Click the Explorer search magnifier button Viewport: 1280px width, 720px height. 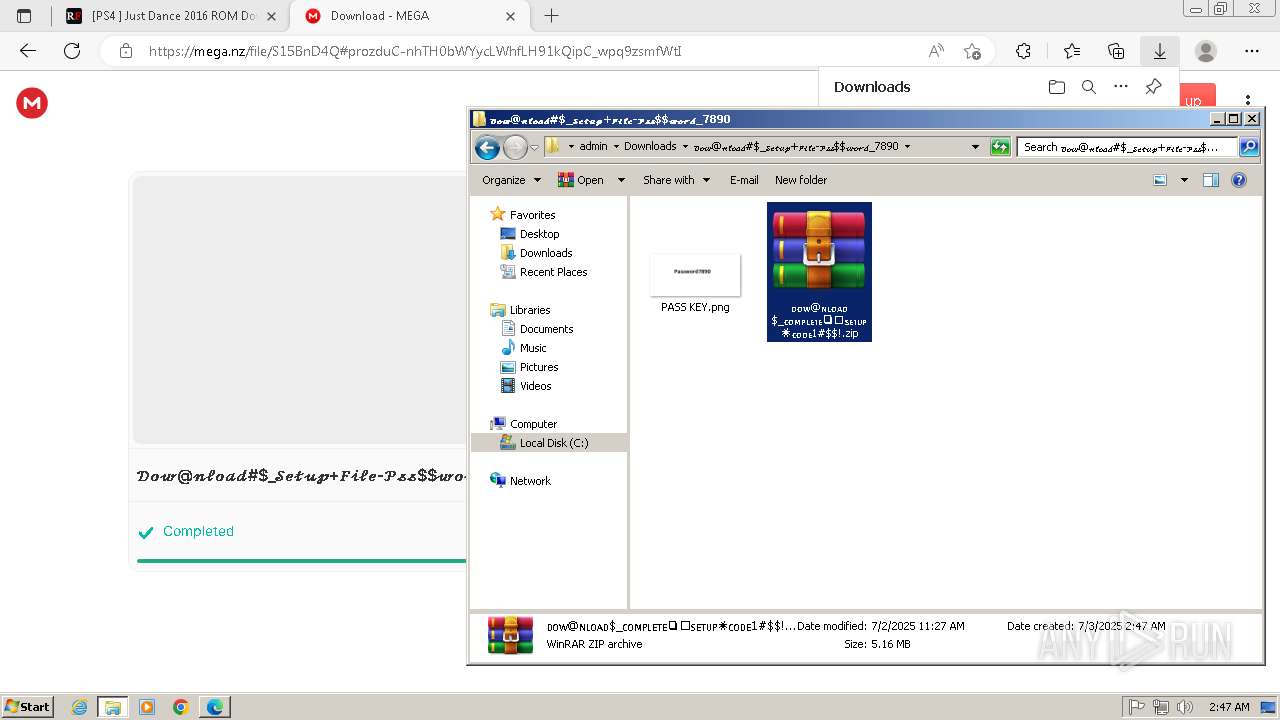1249,147
